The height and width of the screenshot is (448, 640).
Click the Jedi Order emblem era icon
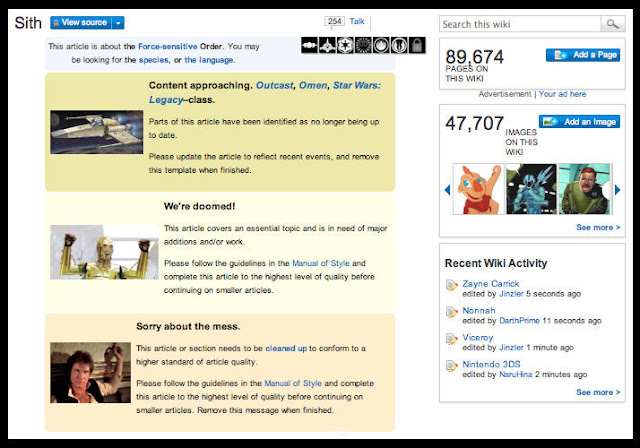pos(399,45)
